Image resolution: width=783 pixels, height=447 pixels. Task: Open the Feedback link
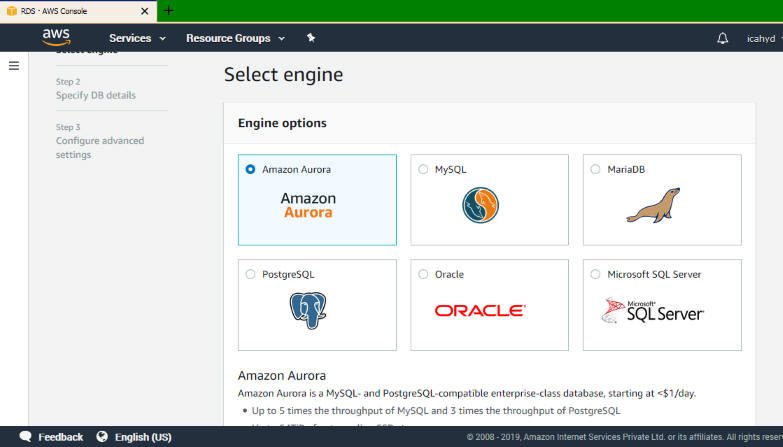coord(61,437)
